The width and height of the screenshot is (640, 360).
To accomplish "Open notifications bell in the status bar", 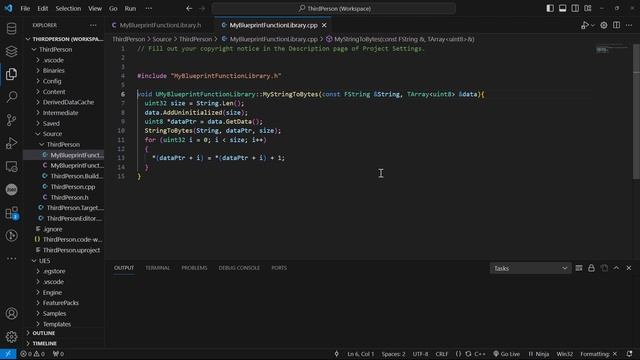I will click(x=629, y=354).
